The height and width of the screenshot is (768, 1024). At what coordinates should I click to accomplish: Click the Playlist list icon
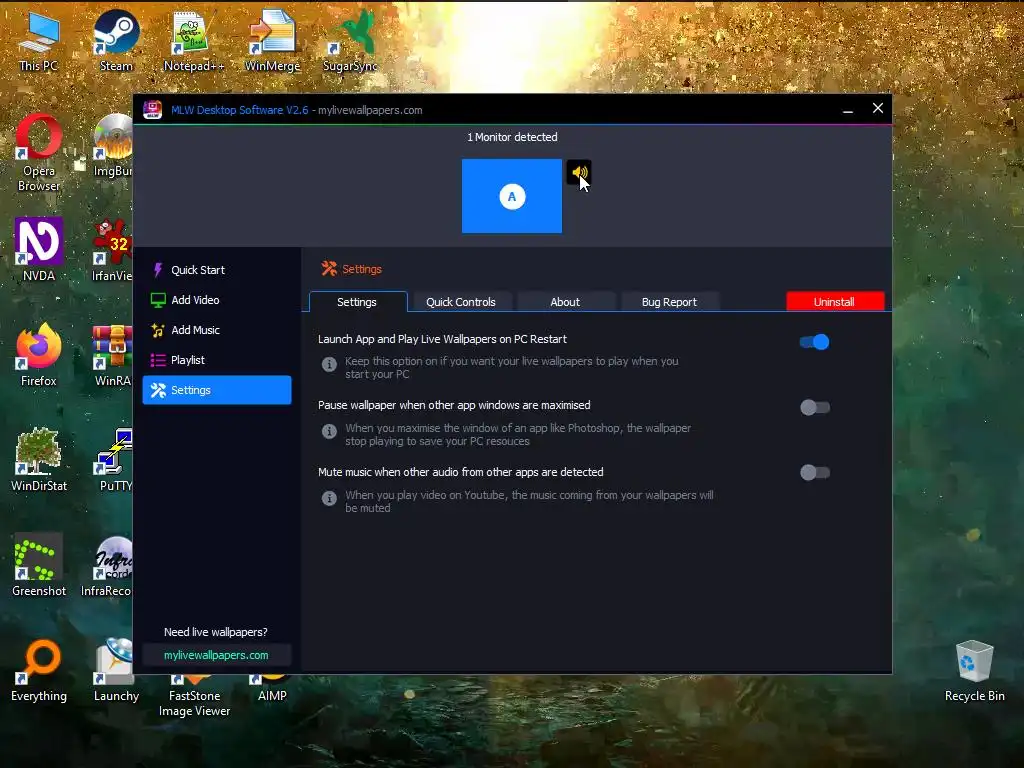click(157, 360)
